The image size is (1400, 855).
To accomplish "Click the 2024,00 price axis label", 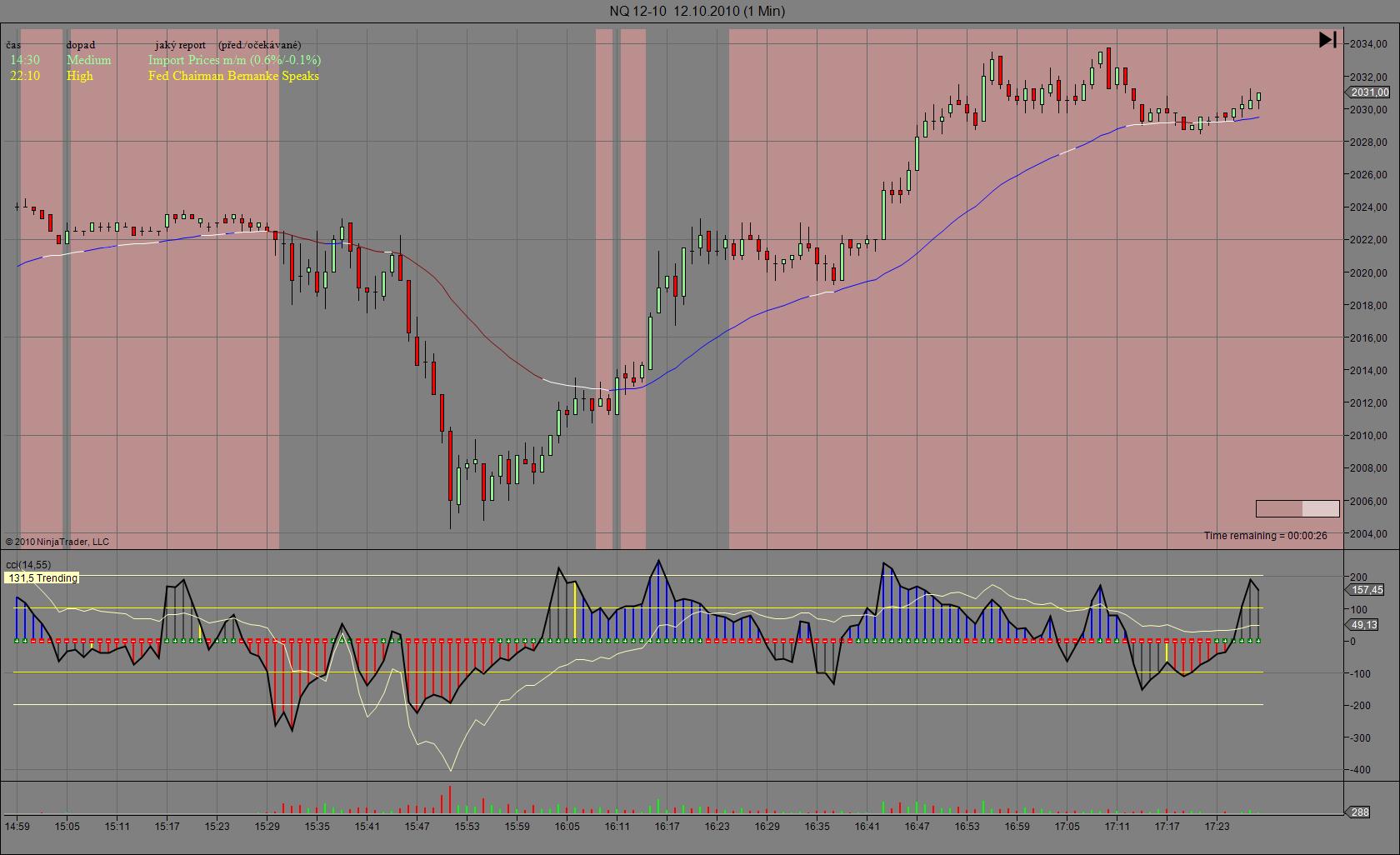I will [1369, 207].
